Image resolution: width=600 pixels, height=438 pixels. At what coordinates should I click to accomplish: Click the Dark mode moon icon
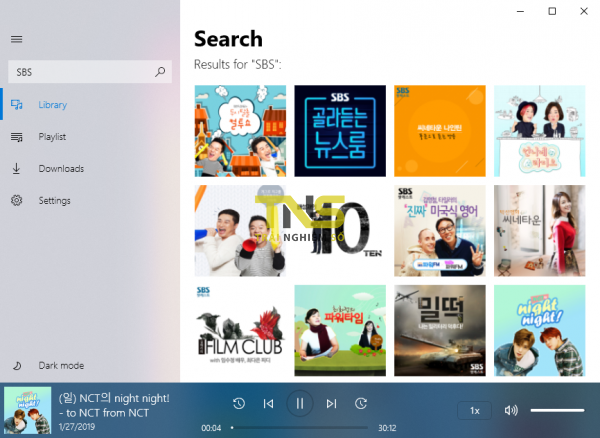17,366
